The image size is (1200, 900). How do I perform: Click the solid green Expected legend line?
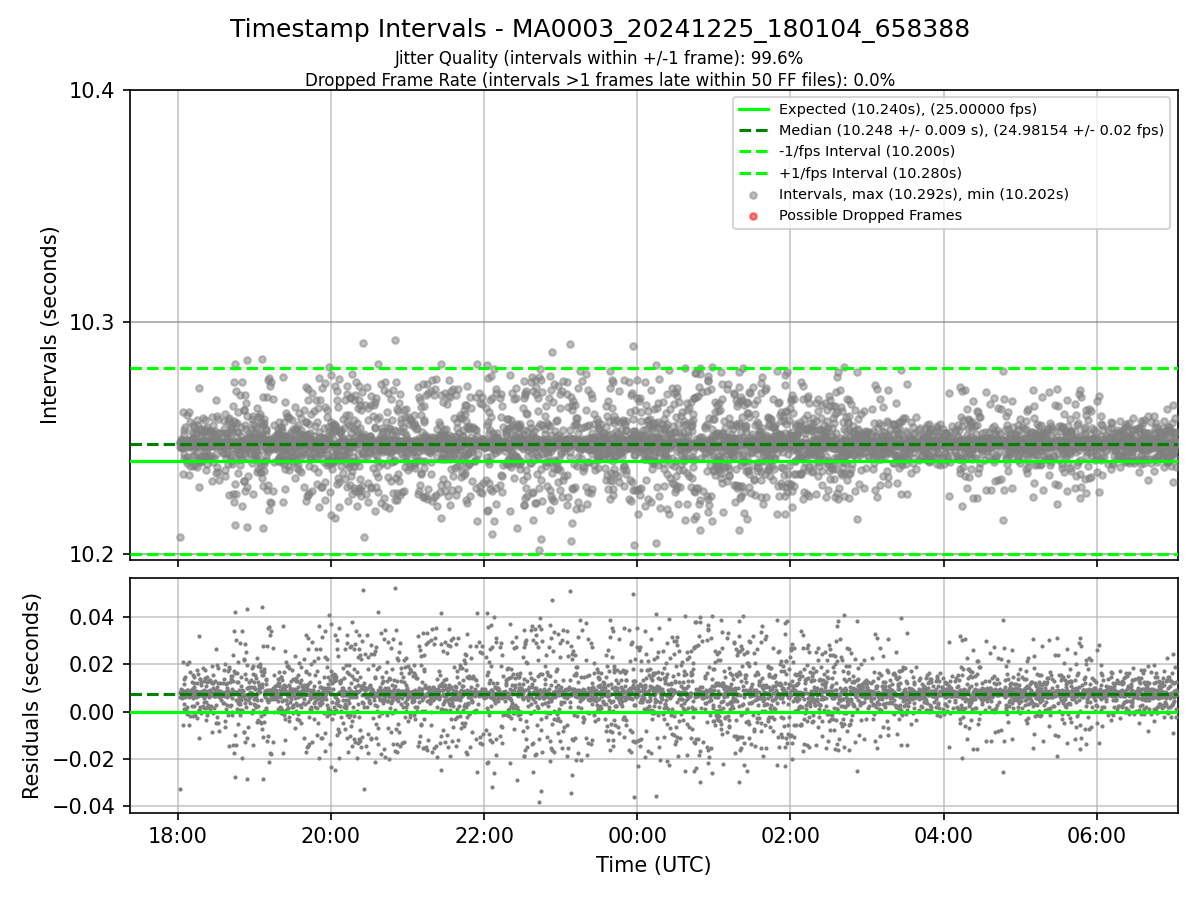pos(754,109)
